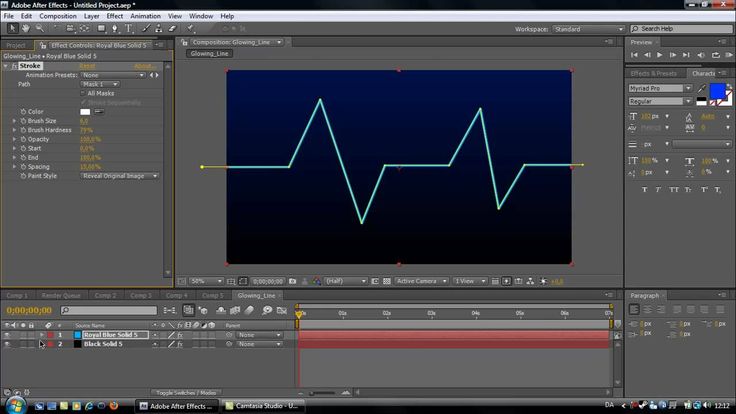Hide the Royal Blue Solid 5 layer
736x414 pixels.
(8, 335)
